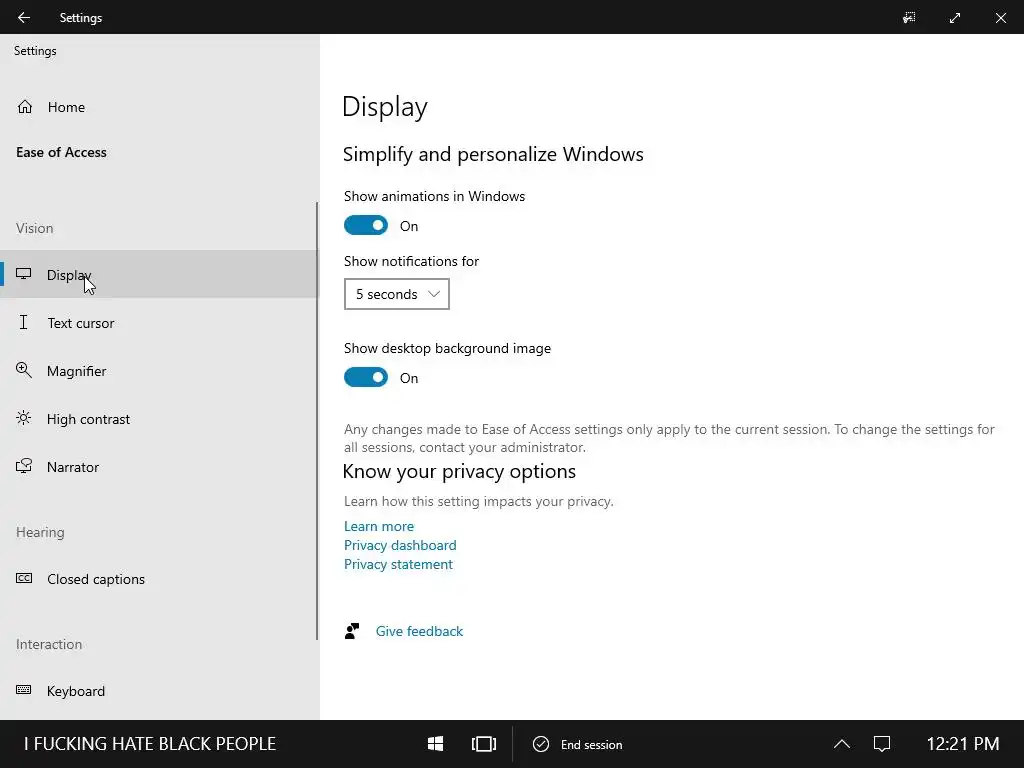The image size is (1024, 768).
Task: Click the Closed captions CC icon
Action: 24,579
